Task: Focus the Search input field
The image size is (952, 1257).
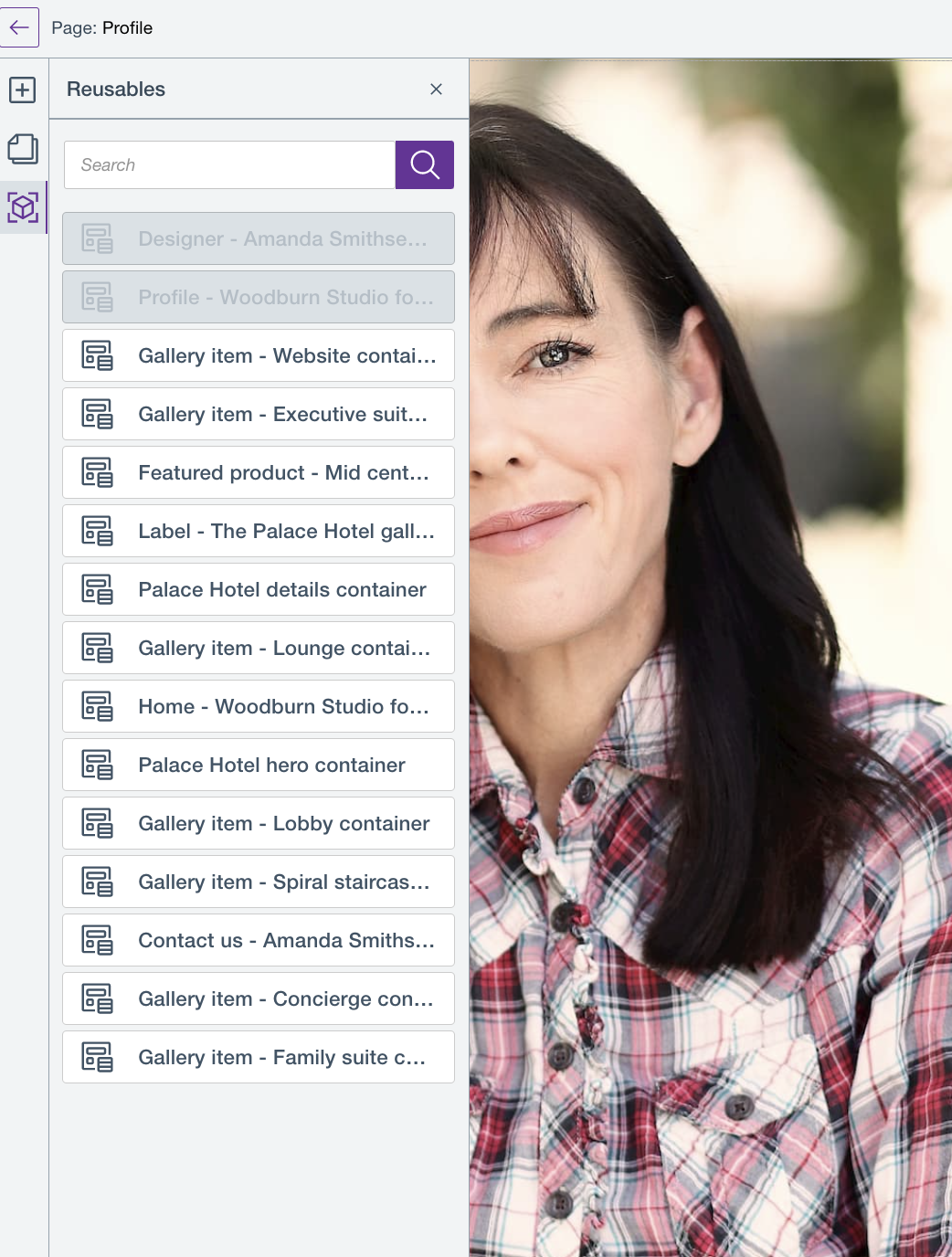Action: point(229,164)
